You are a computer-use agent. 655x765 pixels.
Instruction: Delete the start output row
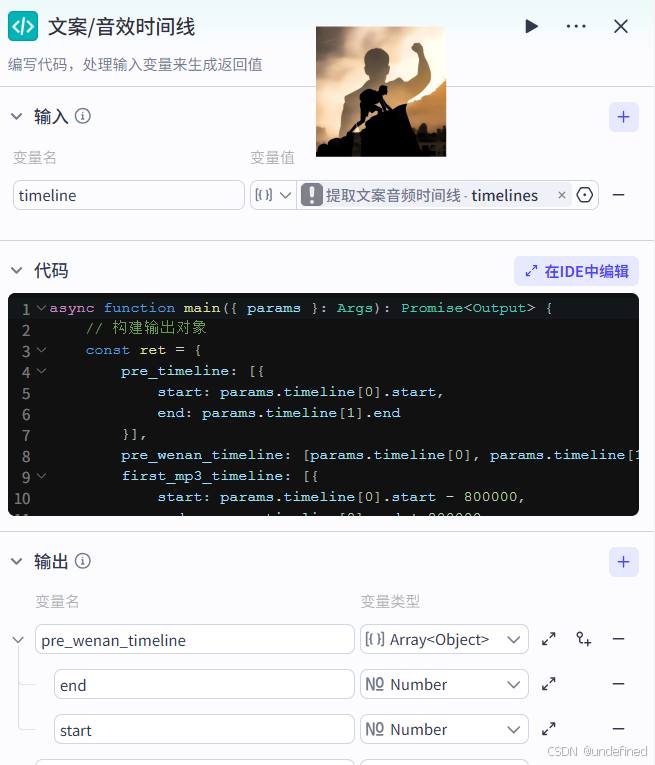tap(618, 729)
